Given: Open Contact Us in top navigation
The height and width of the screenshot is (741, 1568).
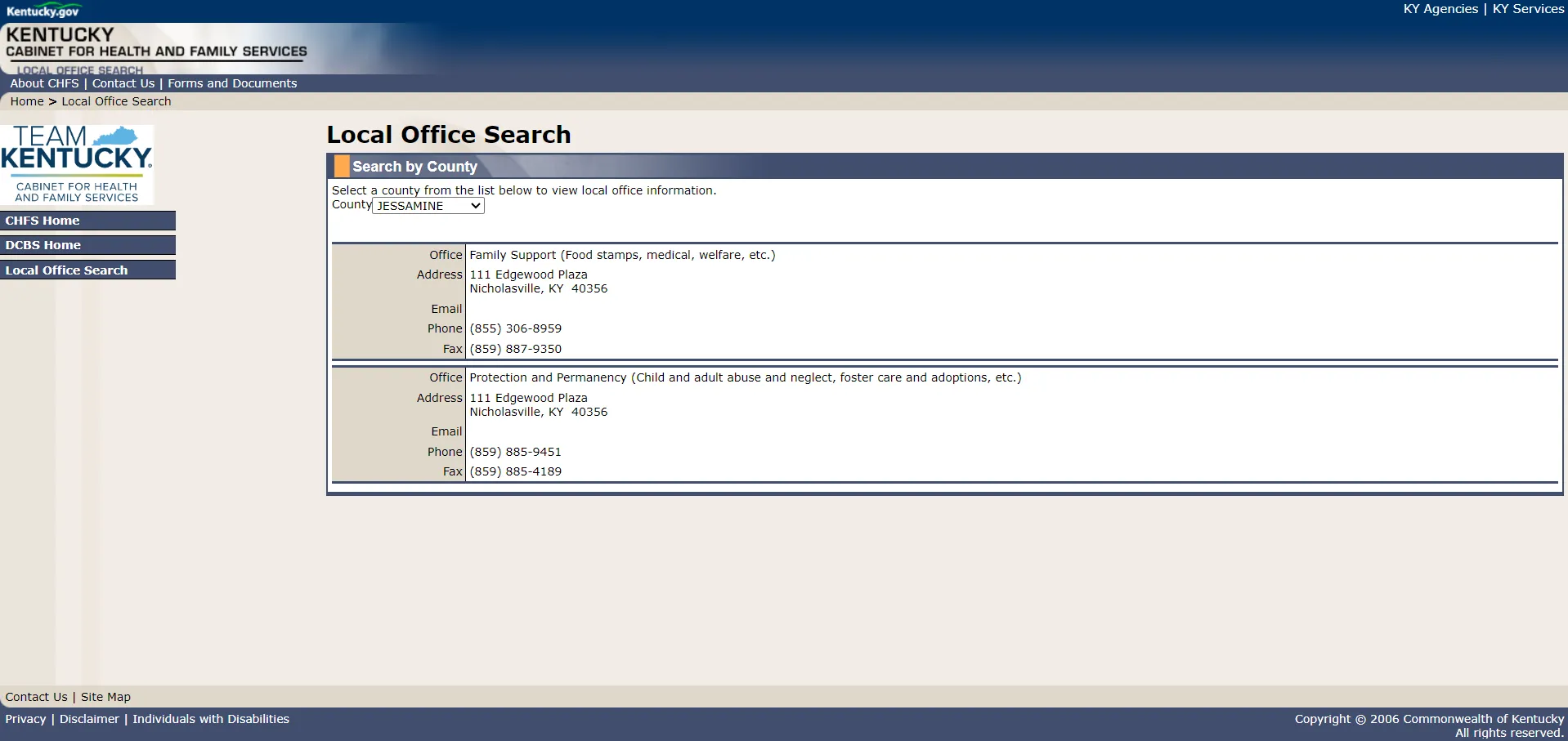Looking at the screenshot, I should 123,83.
